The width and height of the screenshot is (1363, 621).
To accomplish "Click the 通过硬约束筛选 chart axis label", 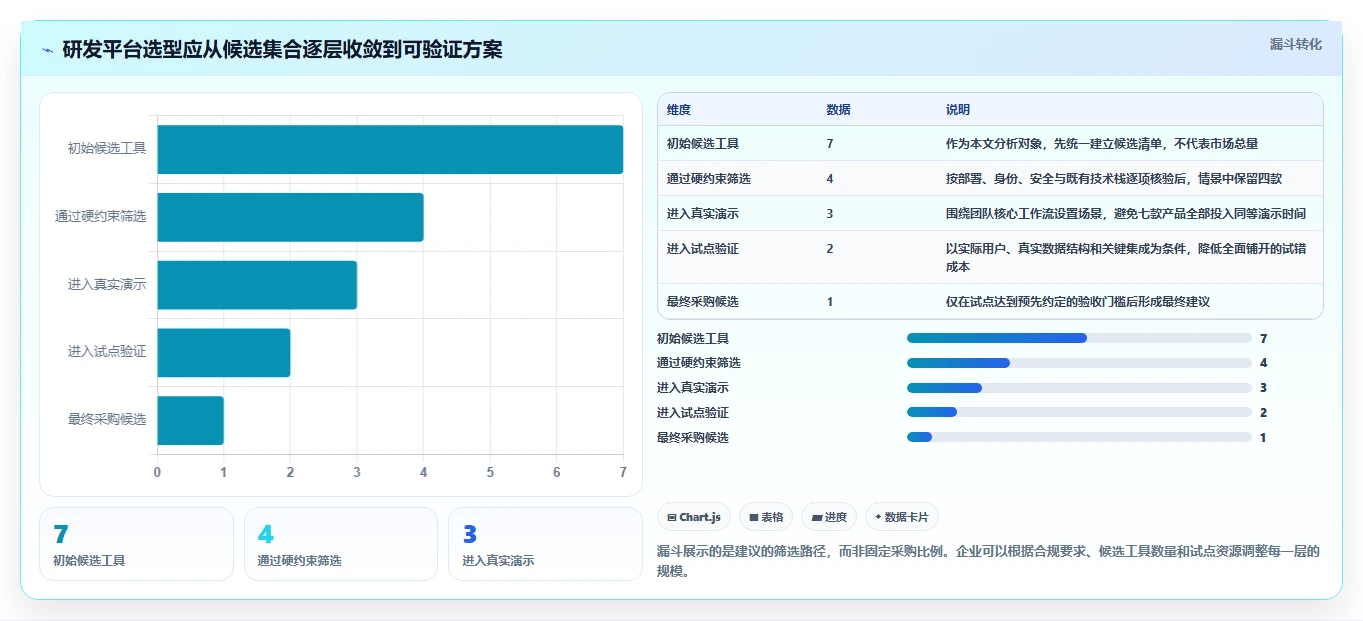I will coord(100,217).
